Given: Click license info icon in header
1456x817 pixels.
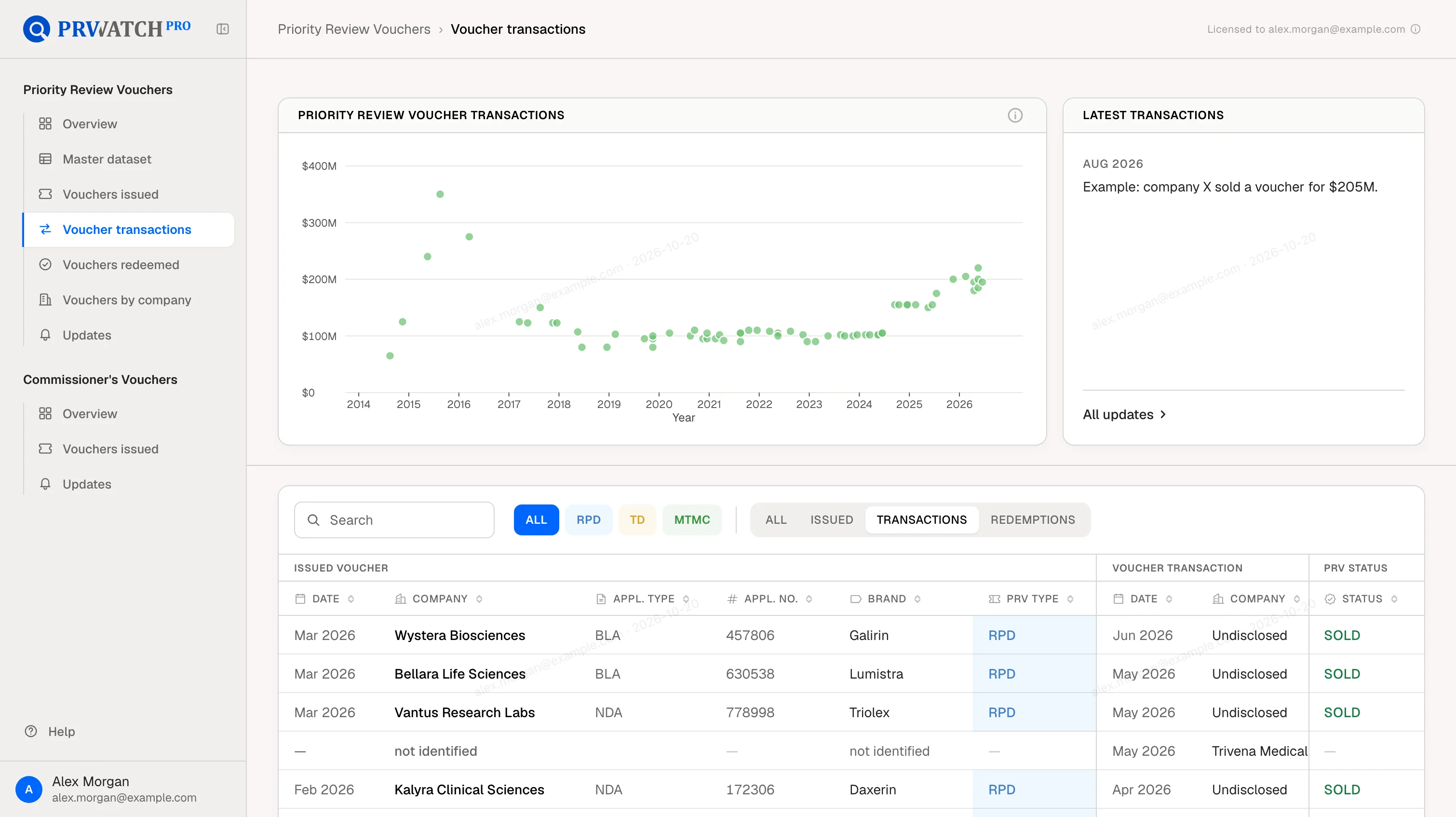Looking at the screenshot, I should (x=1416, y=29).
